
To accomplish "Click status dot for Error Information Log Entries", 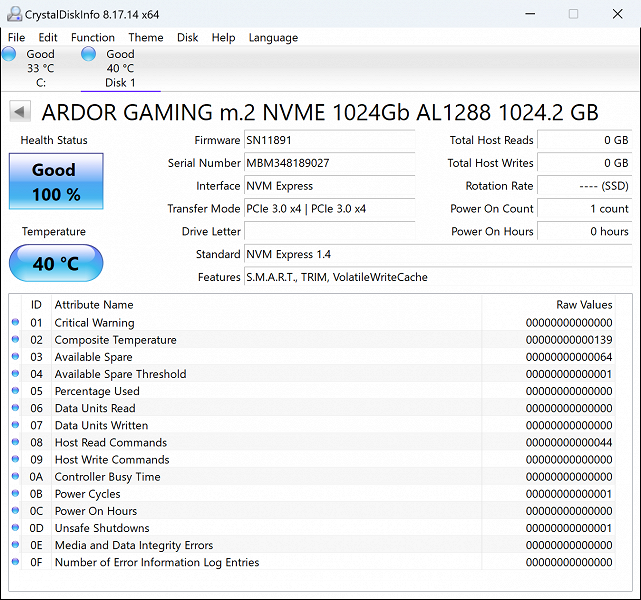I will (x=16, y=562).
